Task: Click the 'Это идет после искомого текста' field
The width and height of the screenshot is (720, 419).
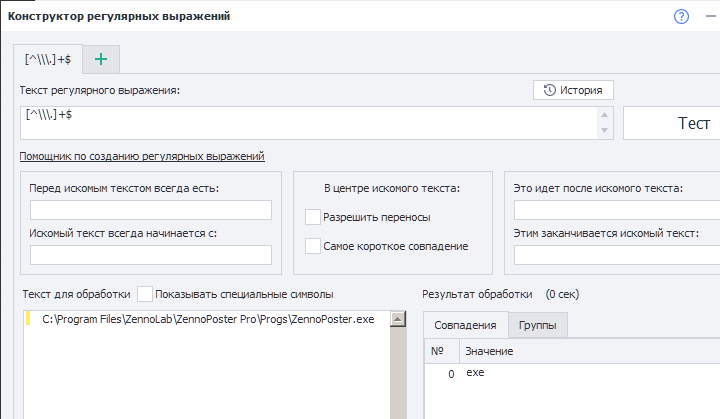Action: (616, 209)
